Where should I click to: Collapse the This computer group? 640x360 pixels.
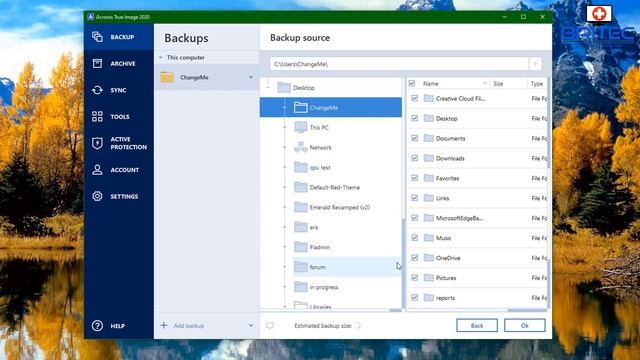click(x=161, y=58)
